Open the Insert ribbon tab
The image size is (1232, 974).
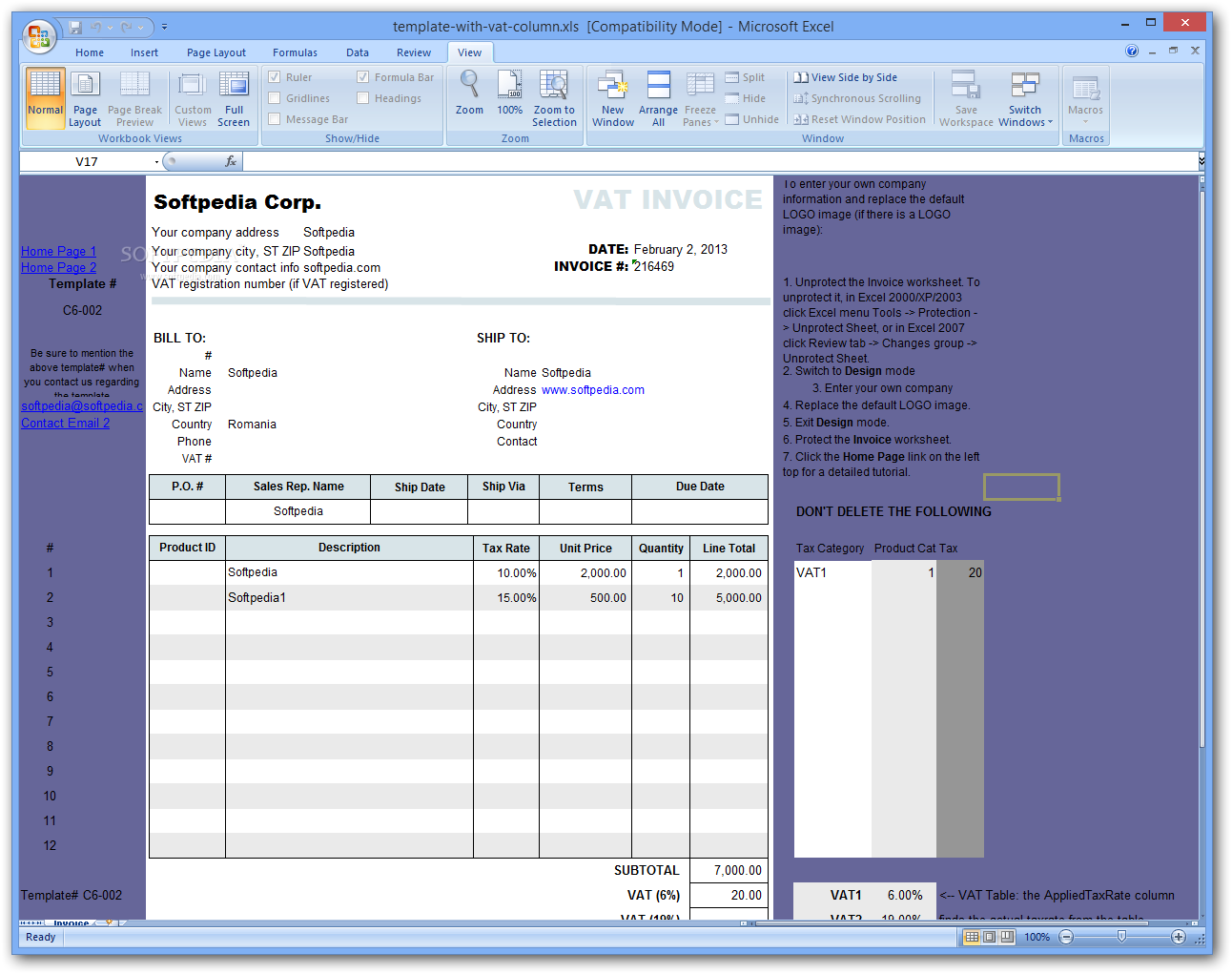pos(145,52)
